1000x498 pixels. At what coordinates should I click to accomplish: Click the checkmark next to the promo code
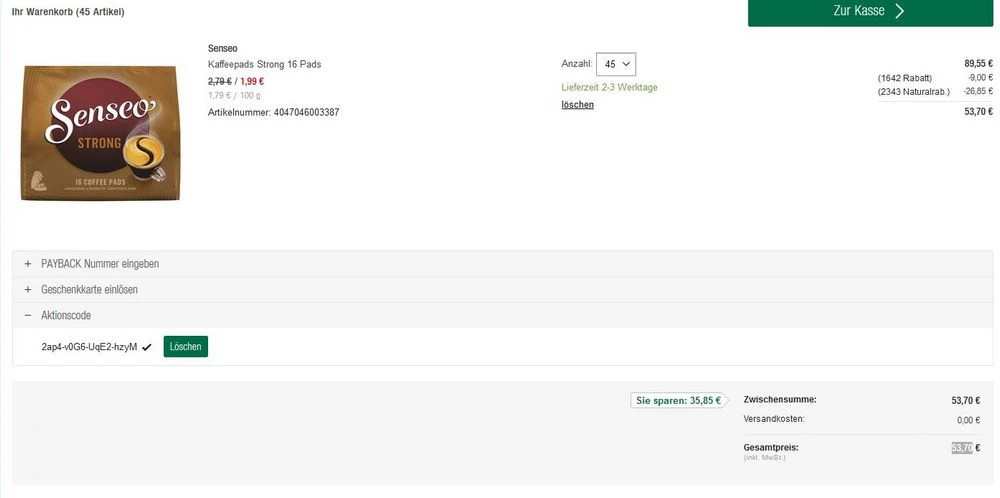[x=147, y=348]
